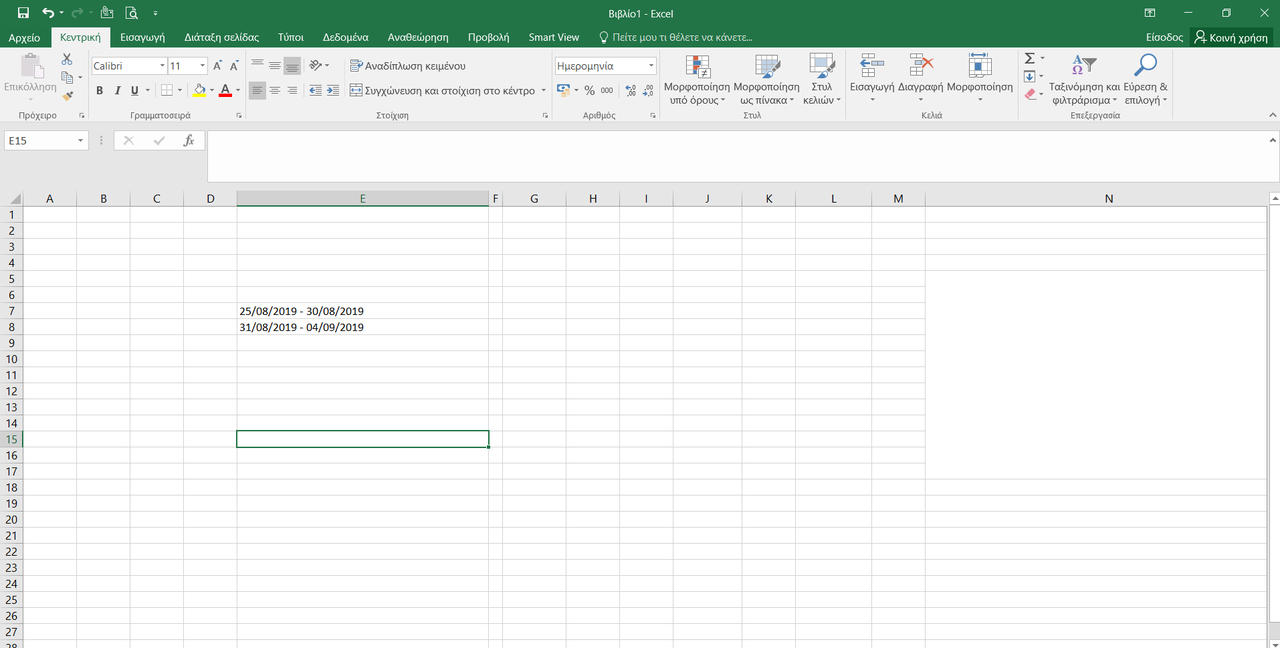Open the fill color dropdown arrow
Image resolution: width=1280 pixels, height=648 pixels.
(211, 90)
